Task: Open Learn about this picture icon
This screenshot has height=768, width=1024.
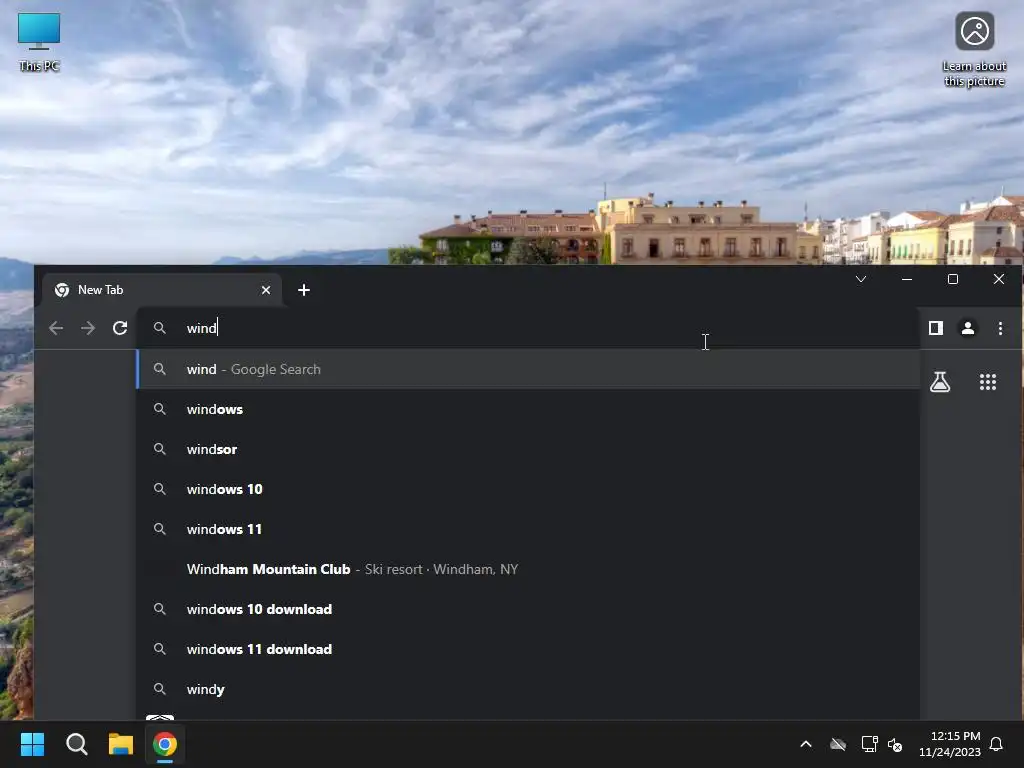Action: tap(974, 50)
